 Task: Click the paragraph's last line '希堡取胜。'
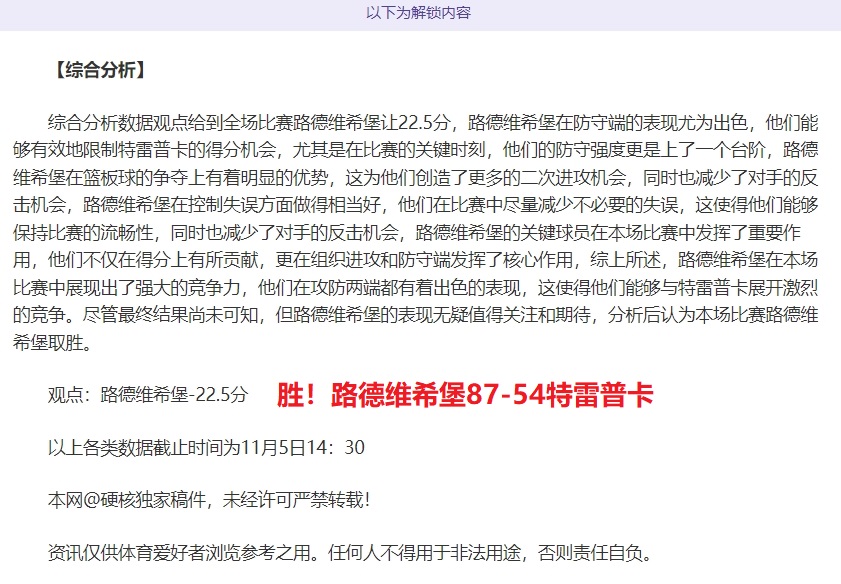pyautogui.click(x=53, y=342)
